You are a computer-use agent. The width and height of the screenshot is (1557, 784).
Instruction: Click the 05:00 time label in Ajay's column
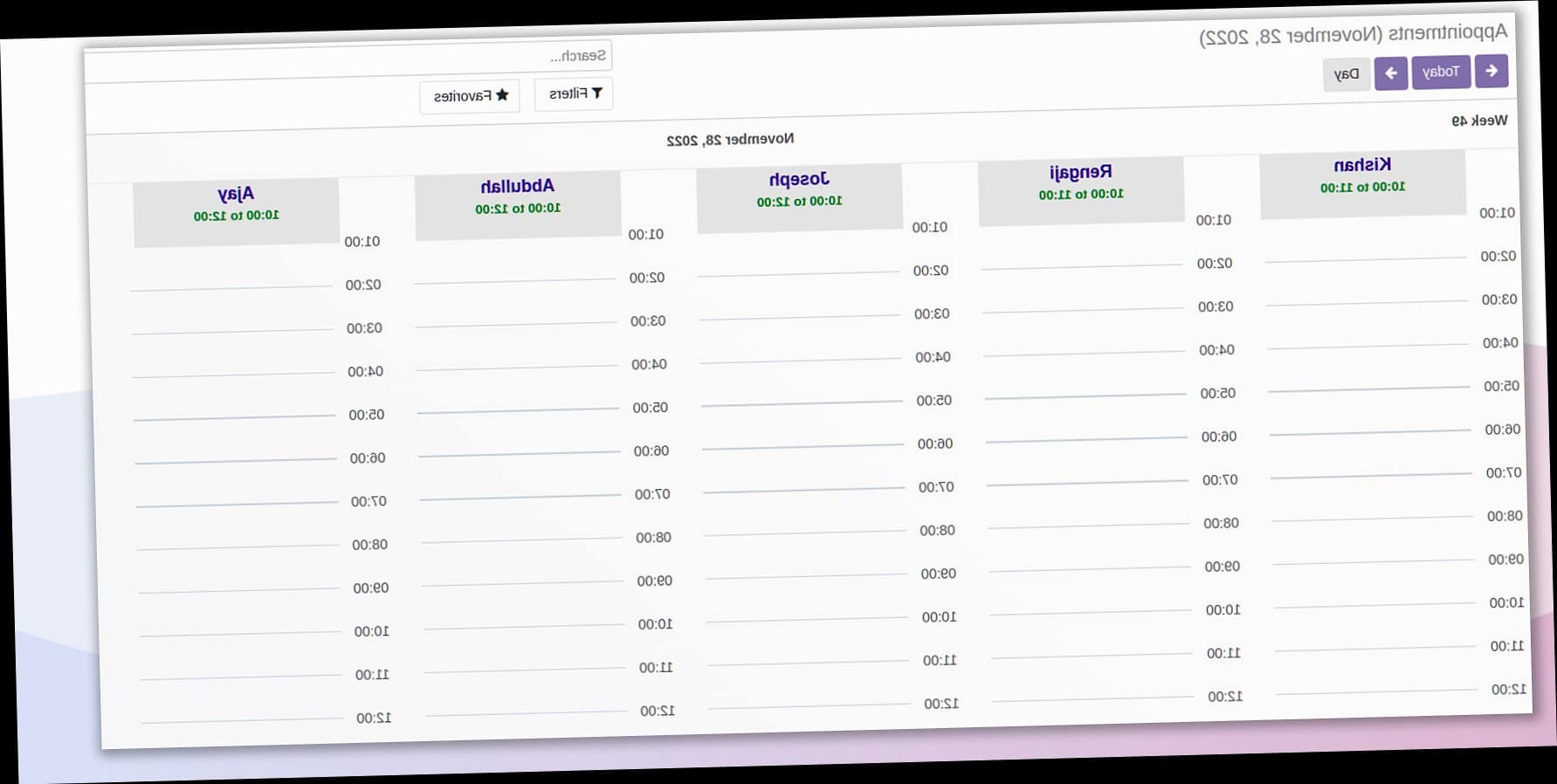pos(366,415)
